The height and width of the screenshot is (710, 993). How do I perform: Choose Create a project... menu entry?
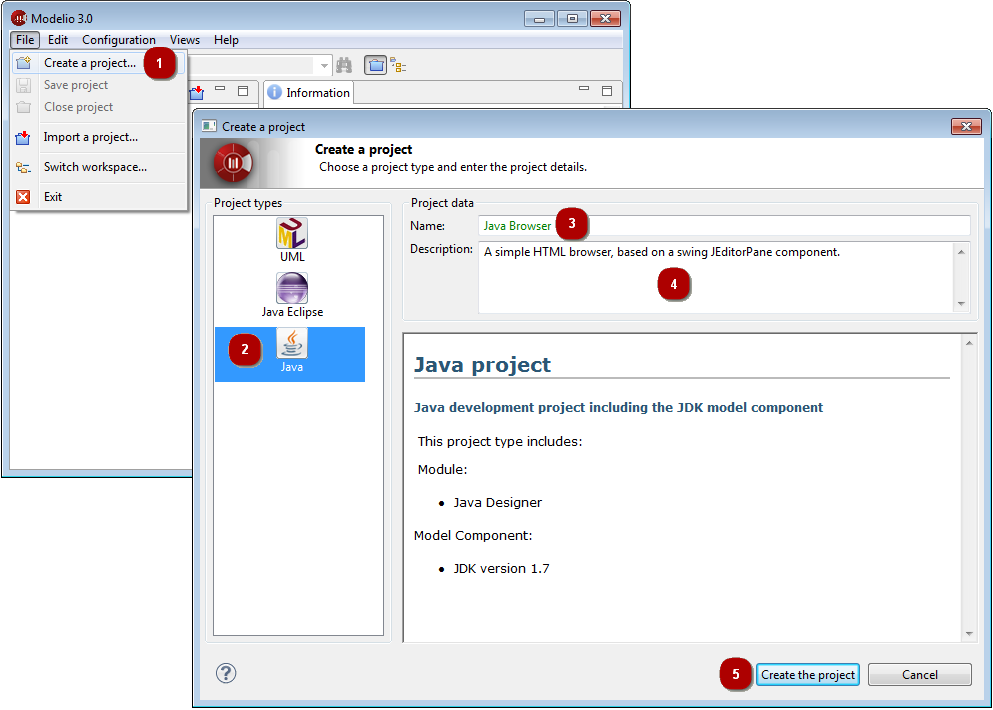click(98, 63)
